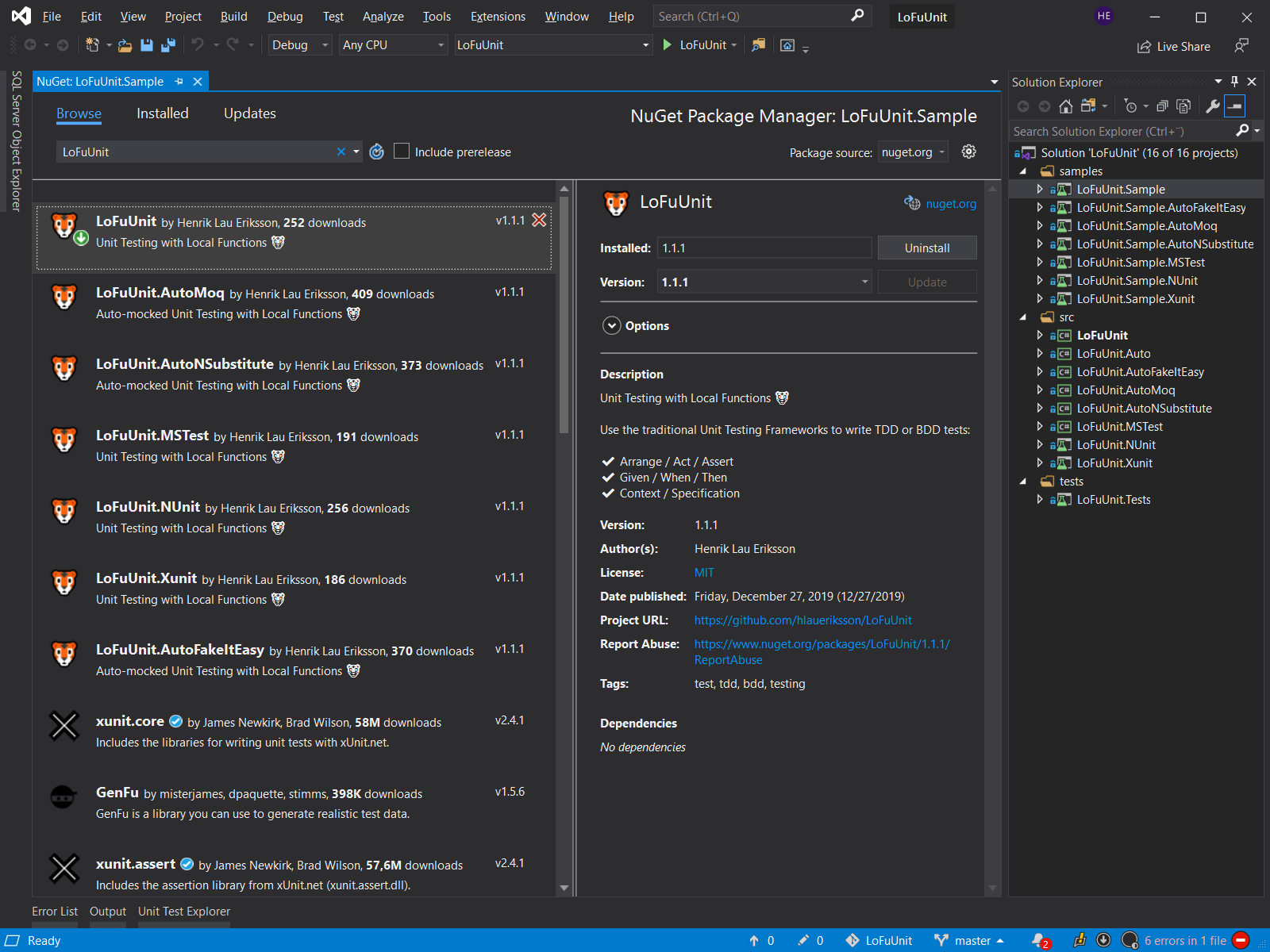
Task: Expand the Options section
Action: click(x=611, y=326)
